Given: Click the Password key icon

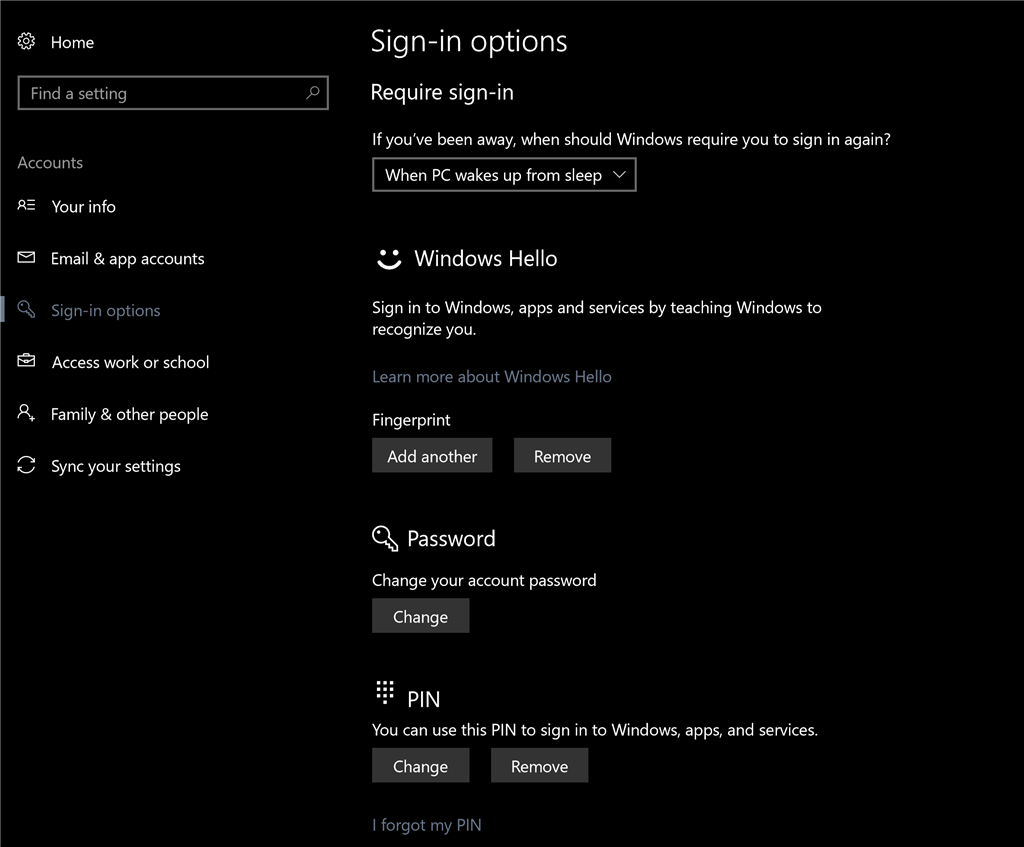Looking at the screenshot, I should coord(385,538).
